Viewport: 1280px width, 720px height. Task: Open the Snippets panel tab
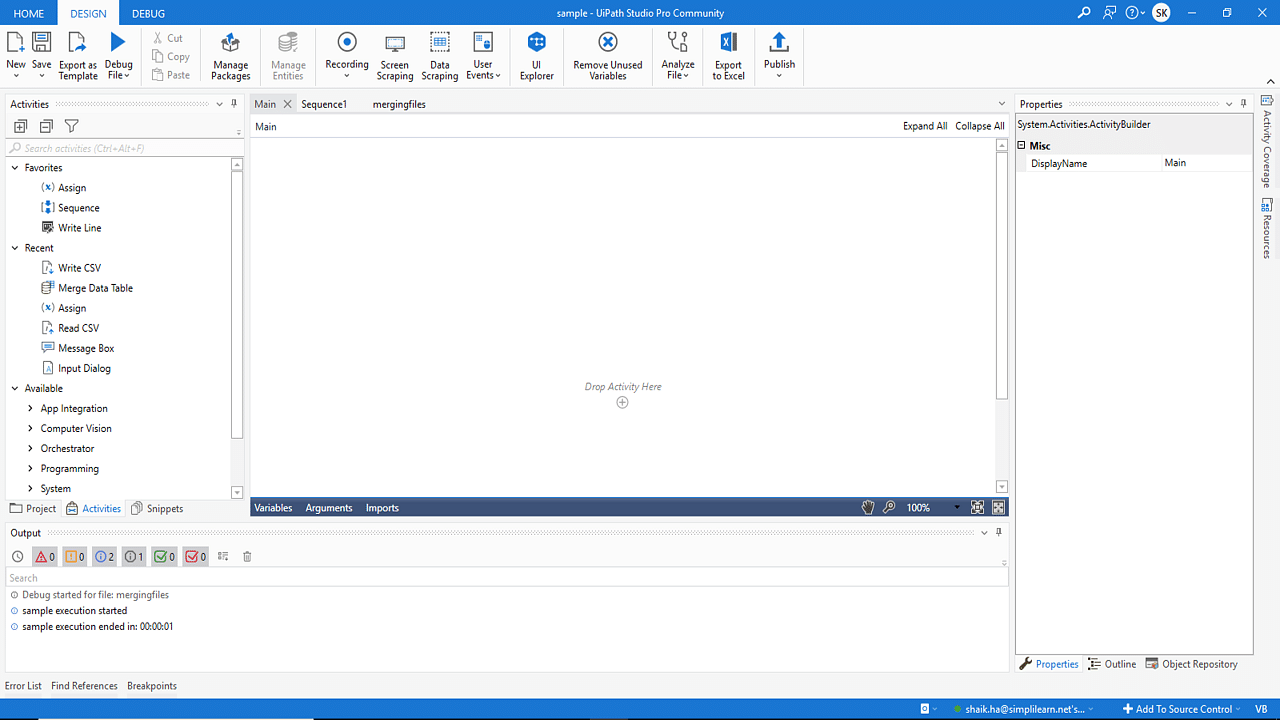(157, 508)
